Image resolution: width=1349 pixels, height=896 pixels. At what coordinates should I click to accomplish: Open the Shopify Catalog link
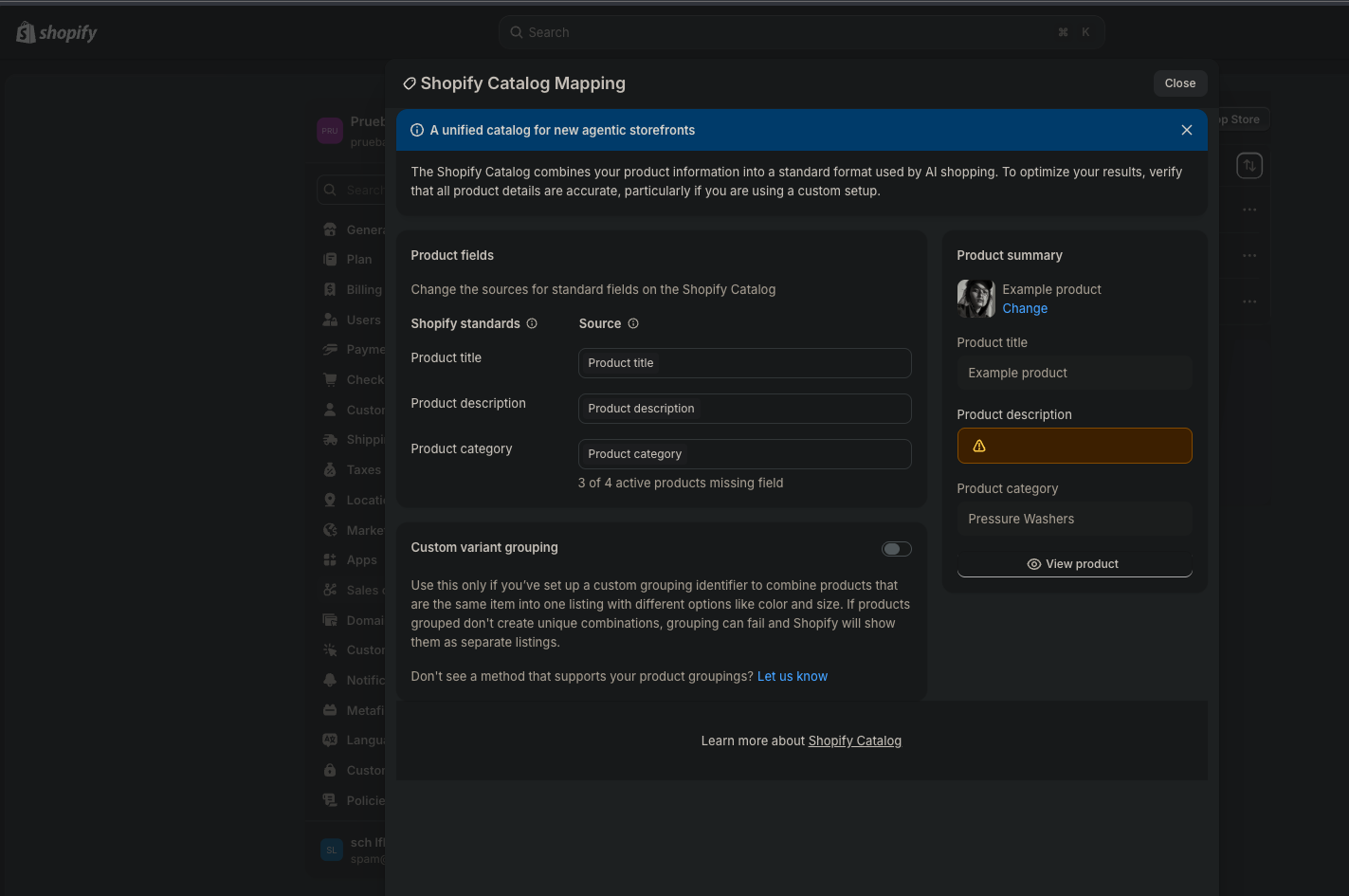(855, 741)
